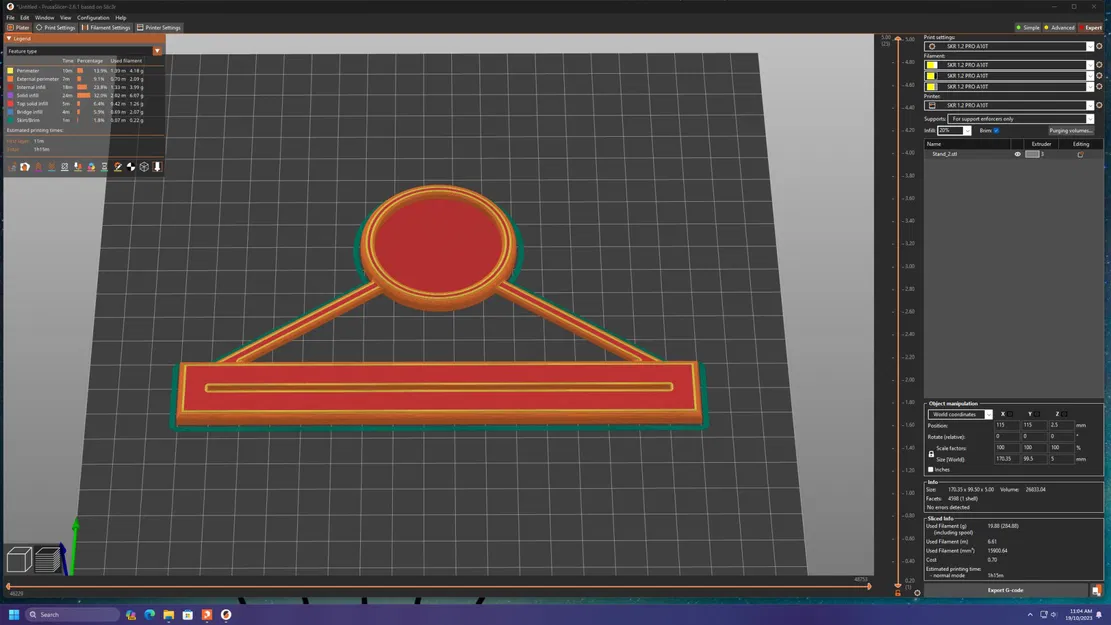Toggle print pauses hourglass icon in legend
This screenshot has height=625, width=1111.
pyautogui.click(x=104, y=167)
